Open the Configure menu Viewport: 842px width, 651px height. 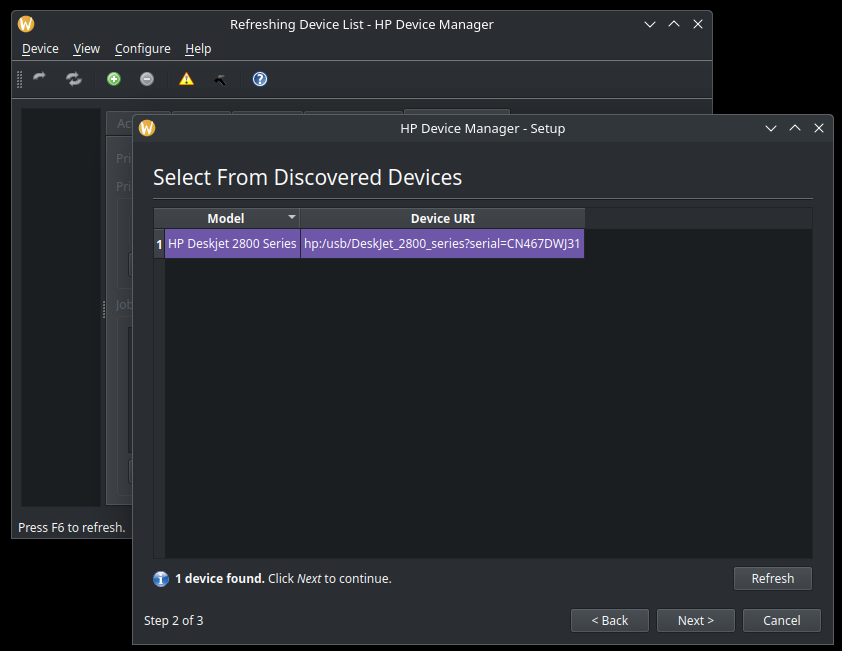[x=143, y=49]
